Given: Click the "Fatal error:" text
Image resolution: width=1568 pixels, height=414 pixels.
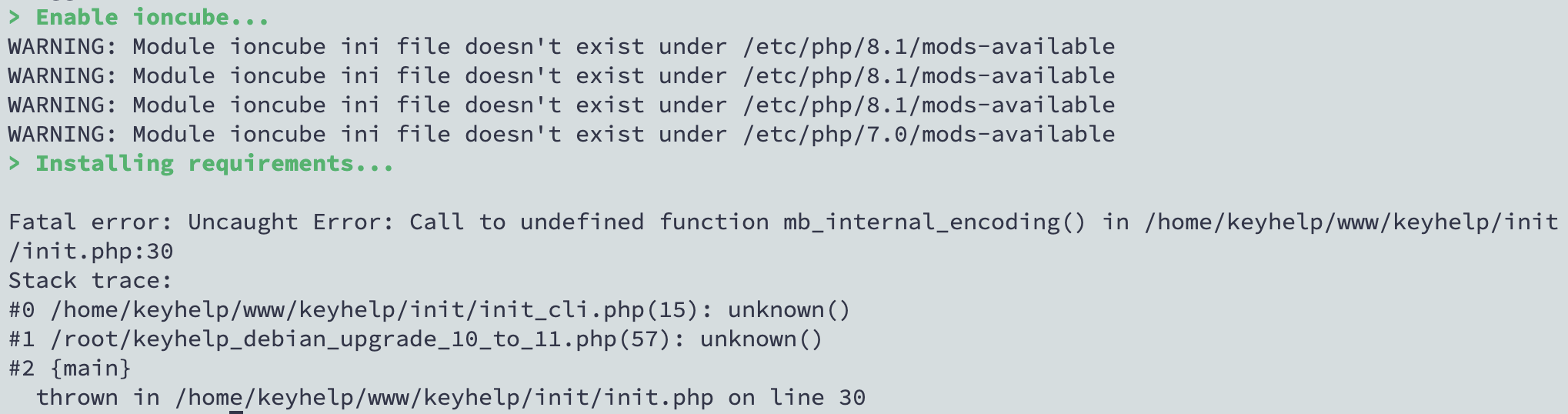Looking at the screenshot, I should click(x=91, y=222).
